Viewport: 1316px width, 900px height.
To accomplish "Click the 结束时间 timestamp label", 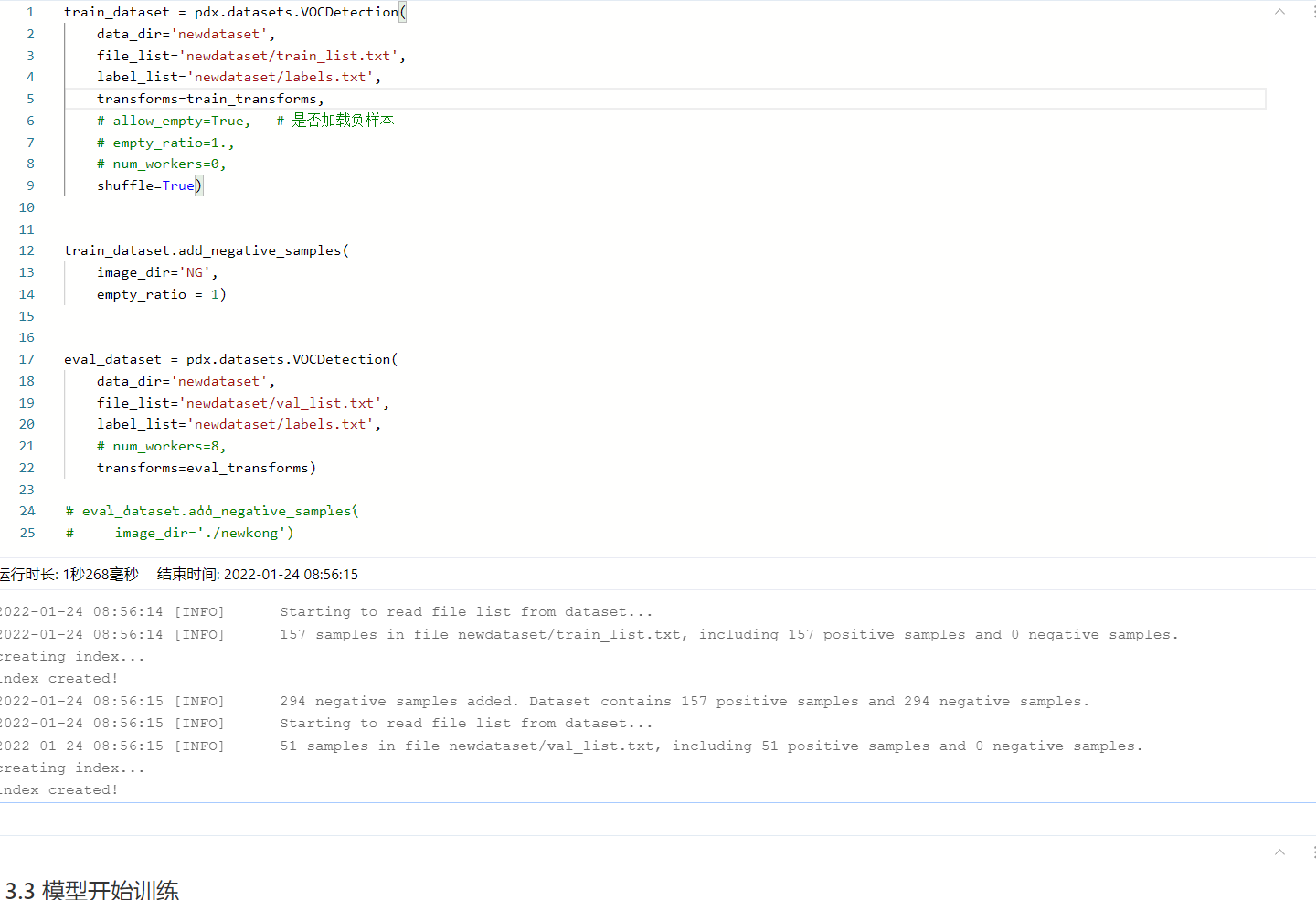I will (256, 574).
